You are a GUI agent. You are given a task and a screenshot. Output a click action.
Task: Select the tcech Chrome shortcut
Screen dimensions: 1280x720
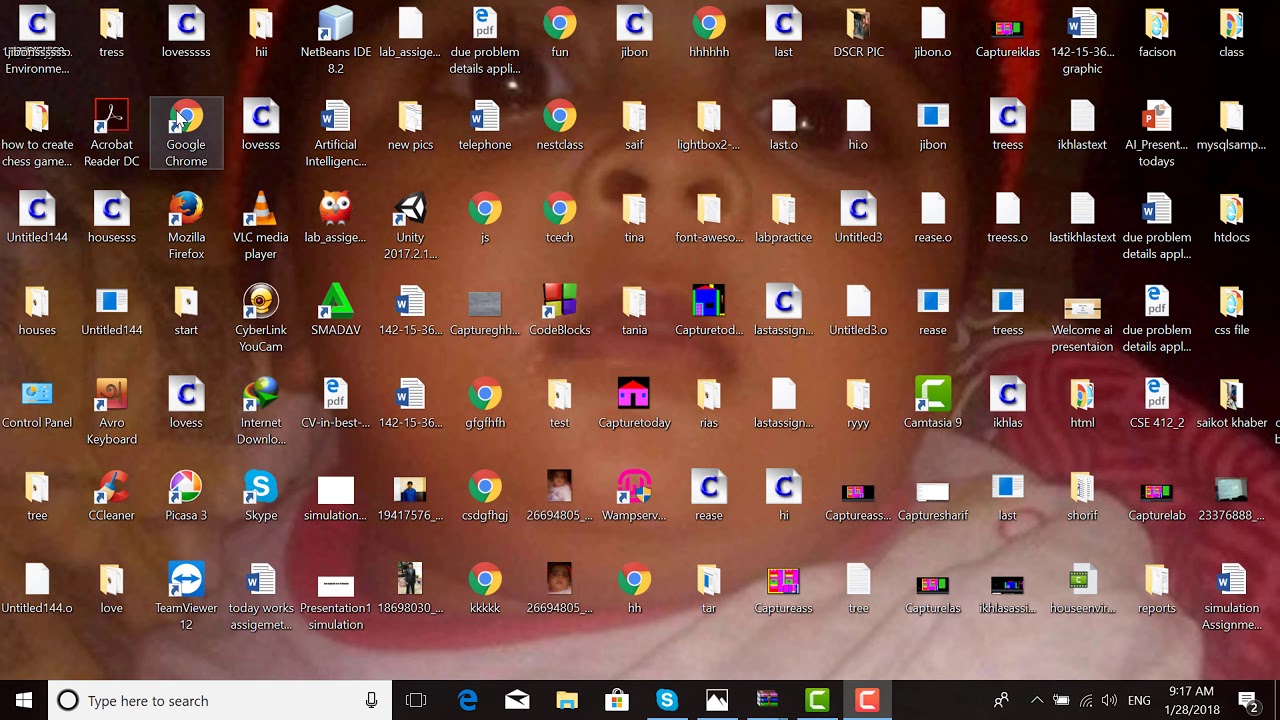[560, 218]
